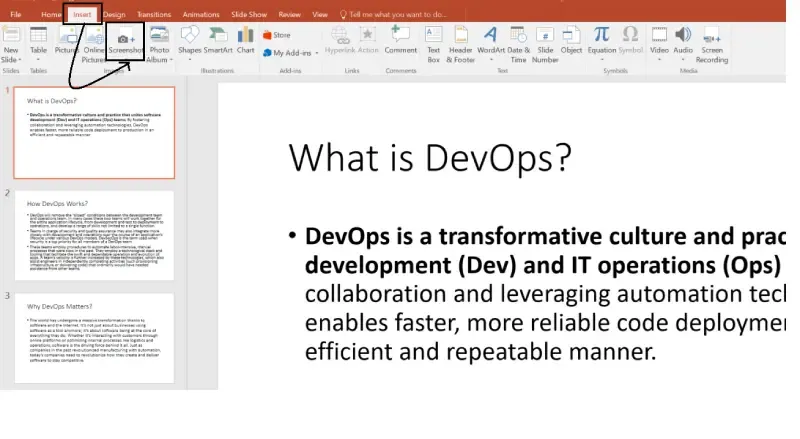Viewport: 800px width, 439px height.
Task: Insert Date & Time
Action: pos(518,44)
